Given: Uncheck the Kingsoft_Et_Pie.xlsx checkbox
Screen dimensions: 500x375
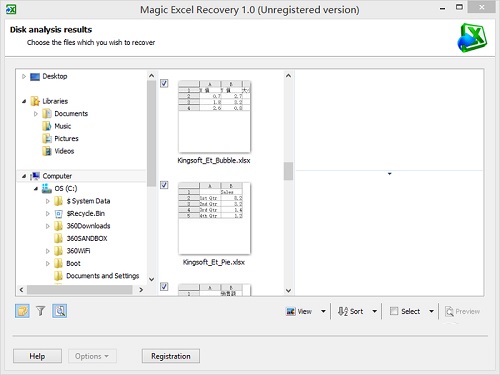Looking at the screenshot, I should (164, 185).
